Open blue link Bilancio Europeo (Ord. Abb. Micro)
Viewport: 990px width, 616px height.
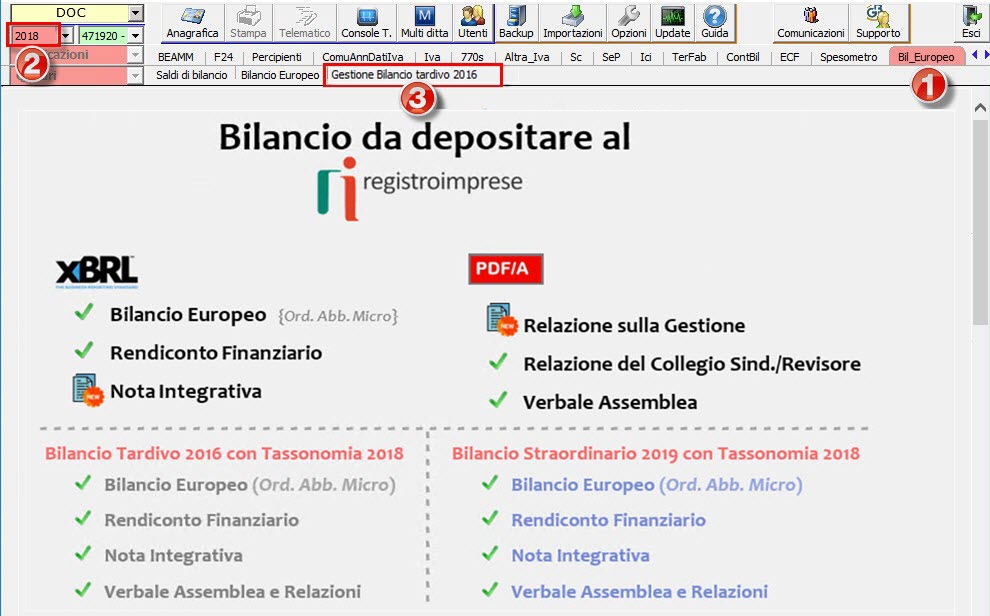(657, 485)
